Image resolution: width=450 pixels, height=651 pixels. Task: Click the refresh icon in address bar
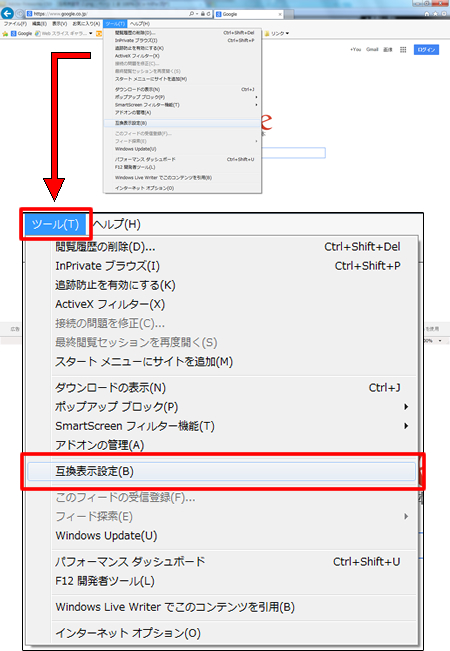point(209,14)
